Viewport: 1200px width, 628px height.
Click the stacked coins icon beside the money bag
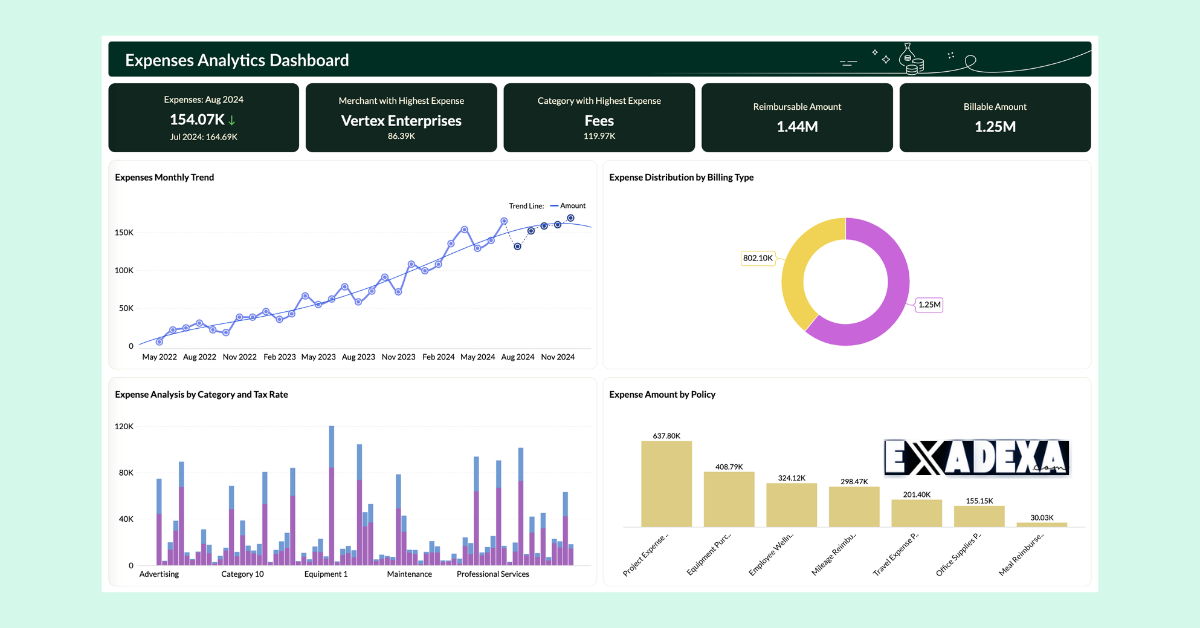917,67
